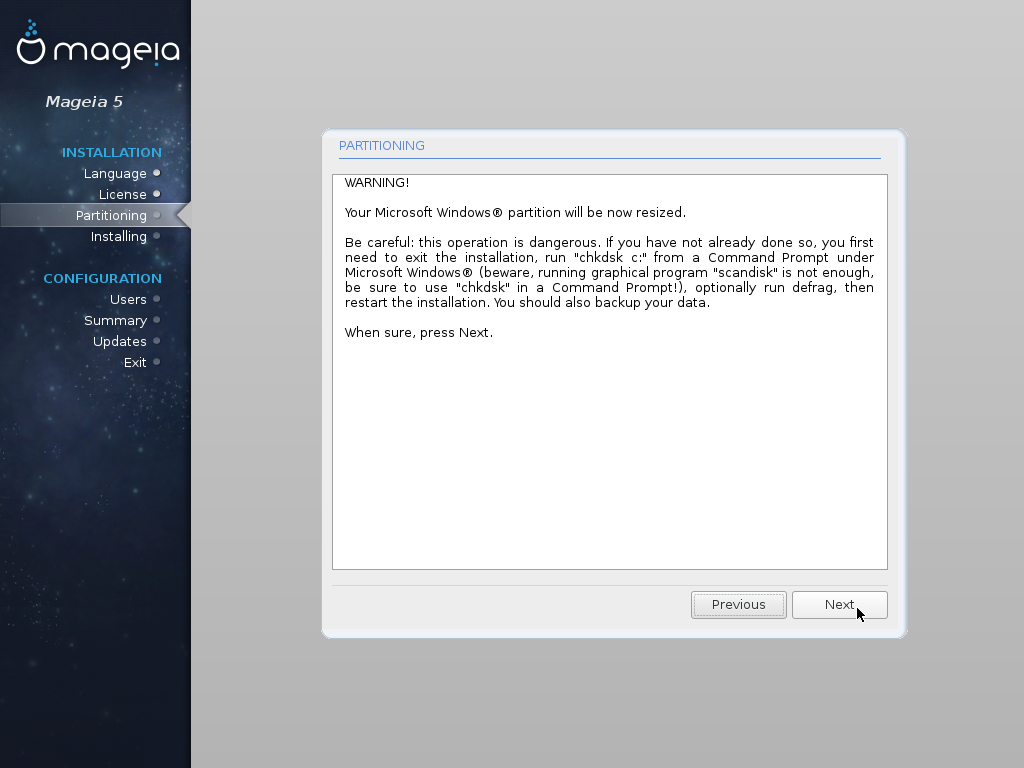
Task: Click the "When sure, press Next." line
Action: coord(419,333)
